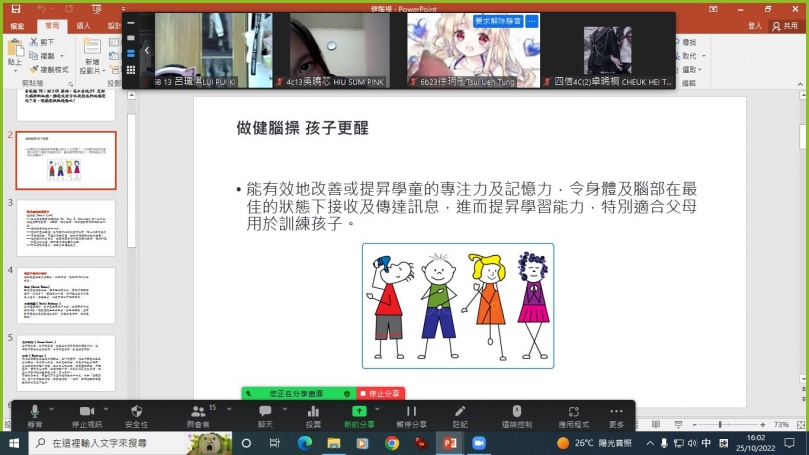Switch to the Insert (插入) ribbon tab
The height and width of the screenshot is (455, 809).
click(x=84, y=26)
